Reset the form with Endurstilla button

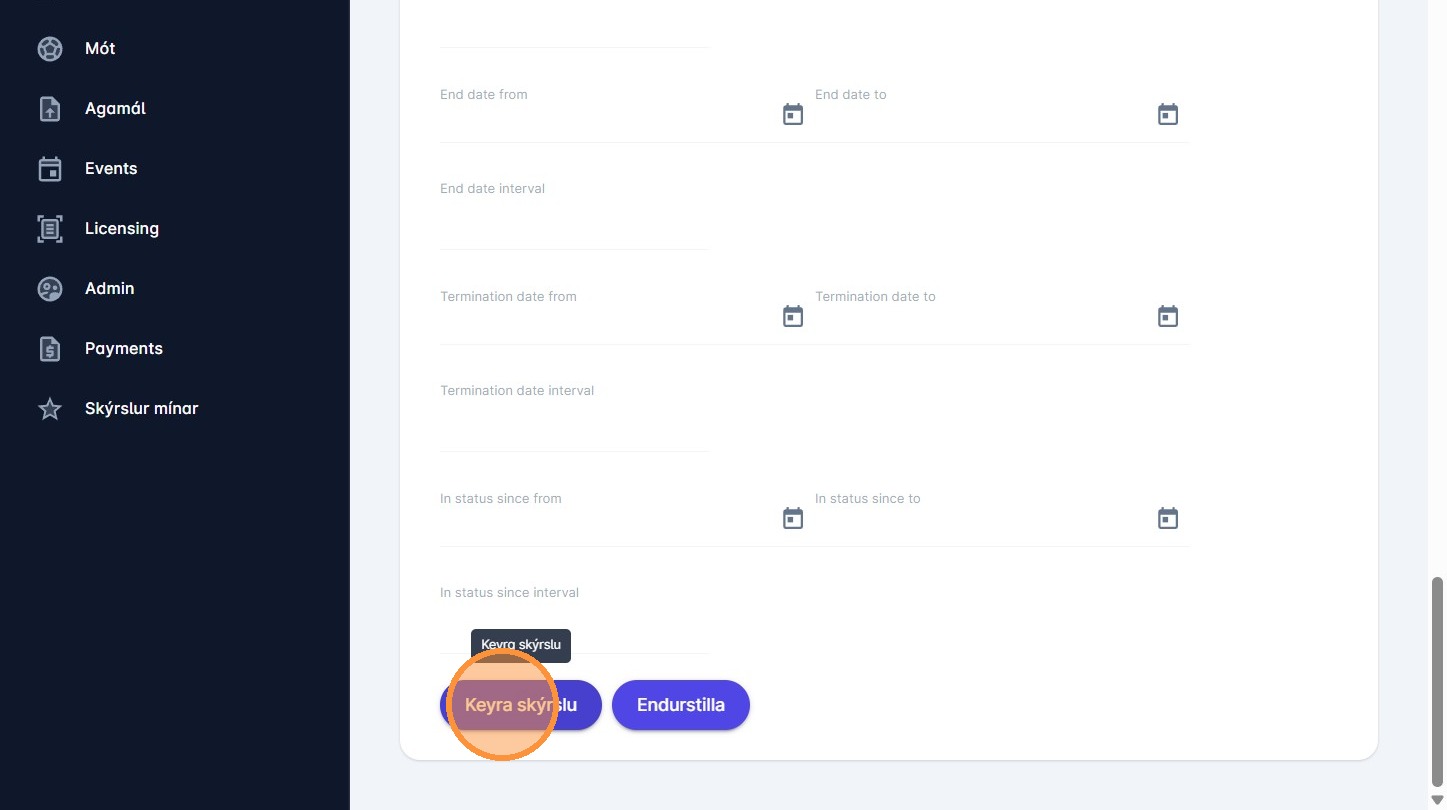coord(681,705)
